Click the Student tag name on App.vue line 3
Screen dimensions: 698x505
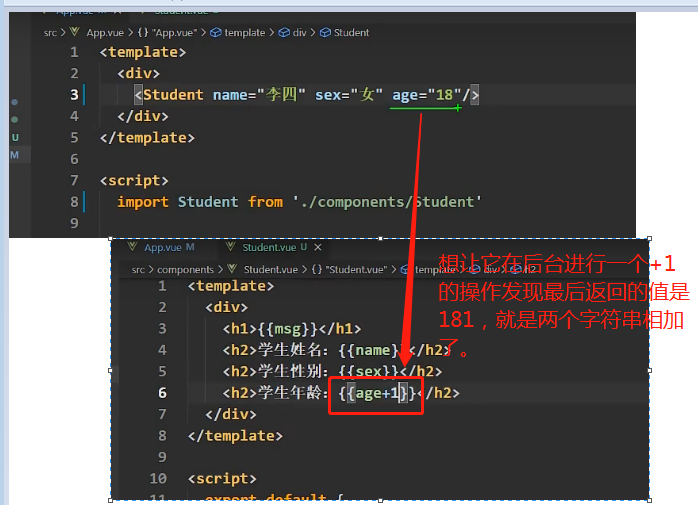[173, 95]
